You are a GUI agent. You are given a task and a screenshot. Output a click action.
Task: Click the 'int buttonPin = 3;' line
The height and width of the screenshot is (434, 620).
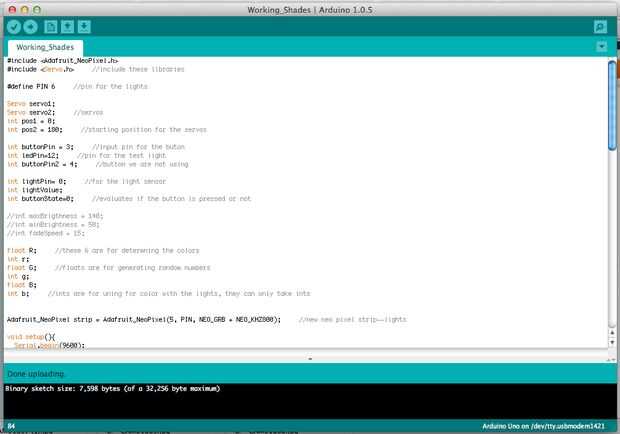click(x=40, y=147)
